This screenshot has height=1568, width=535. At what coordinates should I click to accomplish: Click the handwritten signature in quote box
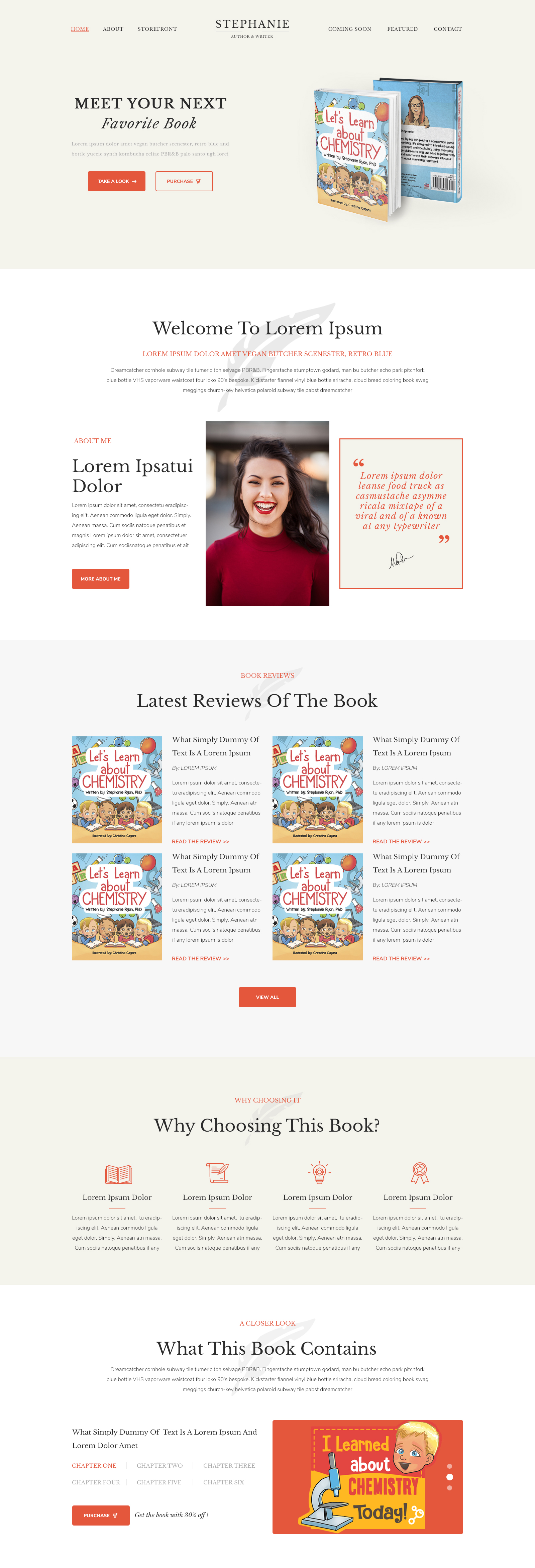point(401,559)
